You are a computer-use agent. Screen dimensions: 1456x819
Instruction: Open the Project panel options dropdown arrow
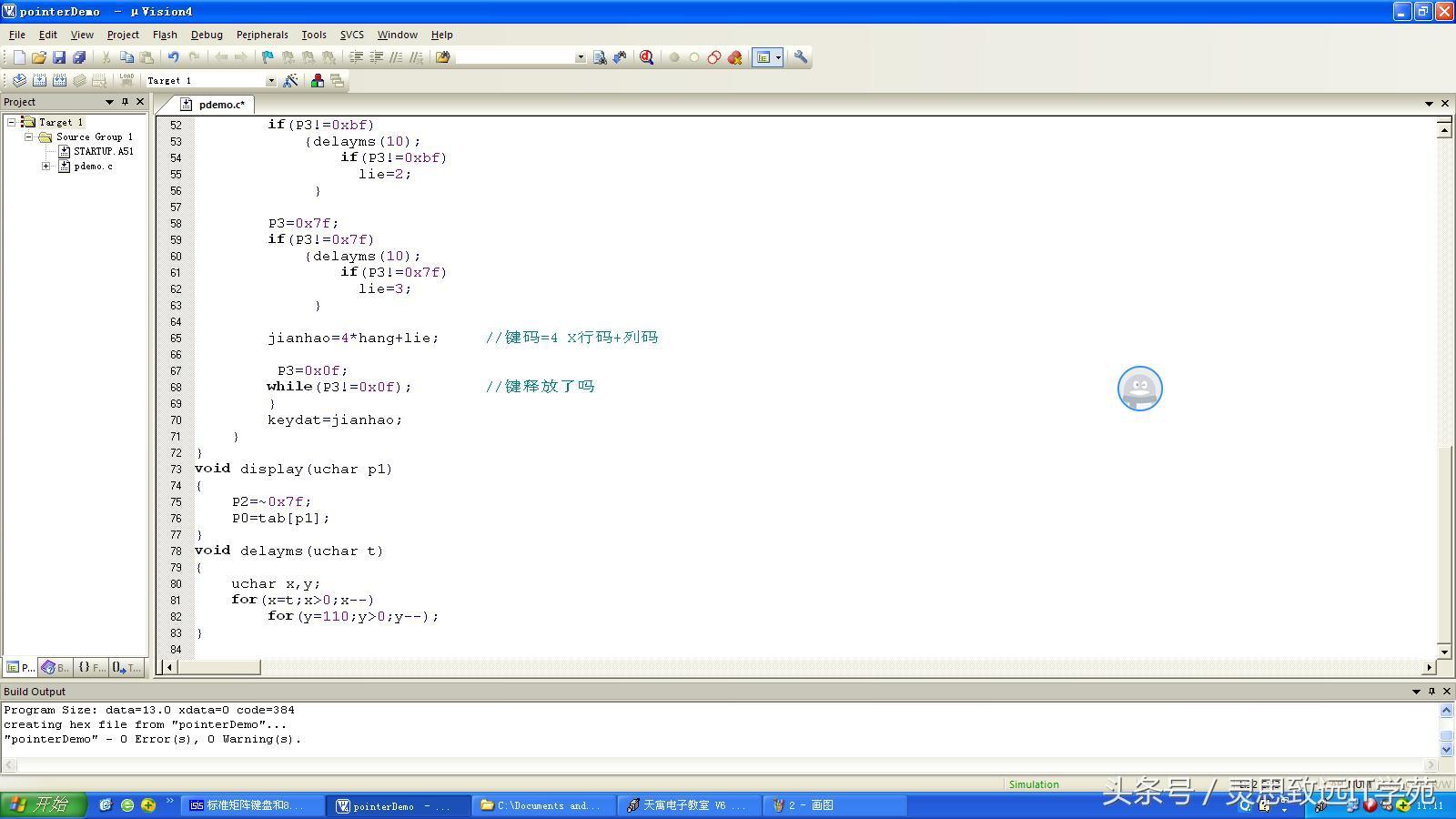tap(109, 102)
